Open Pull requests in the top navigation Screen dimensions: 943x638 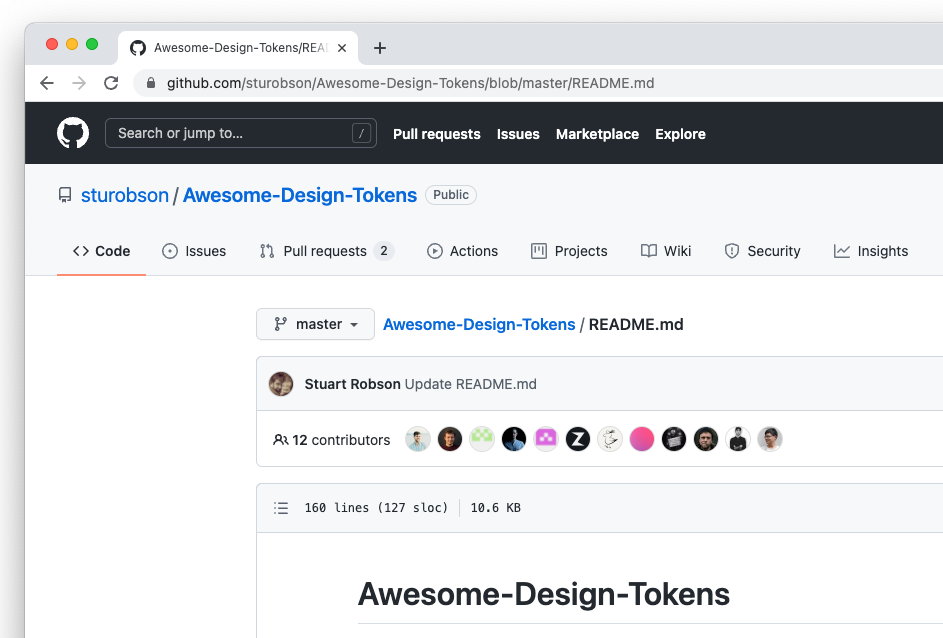pyautogui.click(x=437, y=134)
